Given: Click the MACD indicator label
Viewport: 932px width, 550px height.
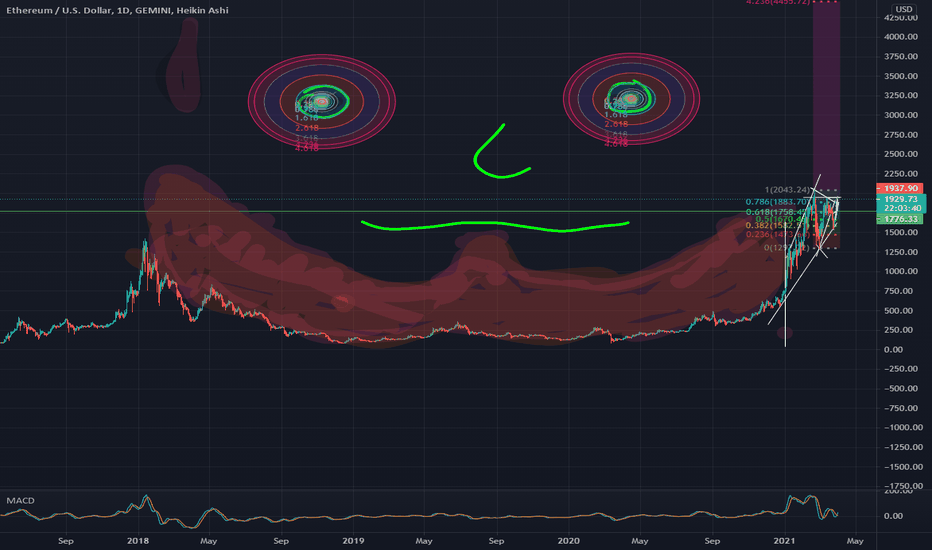Looking at the screenshot, I should [x=20, y=501].
